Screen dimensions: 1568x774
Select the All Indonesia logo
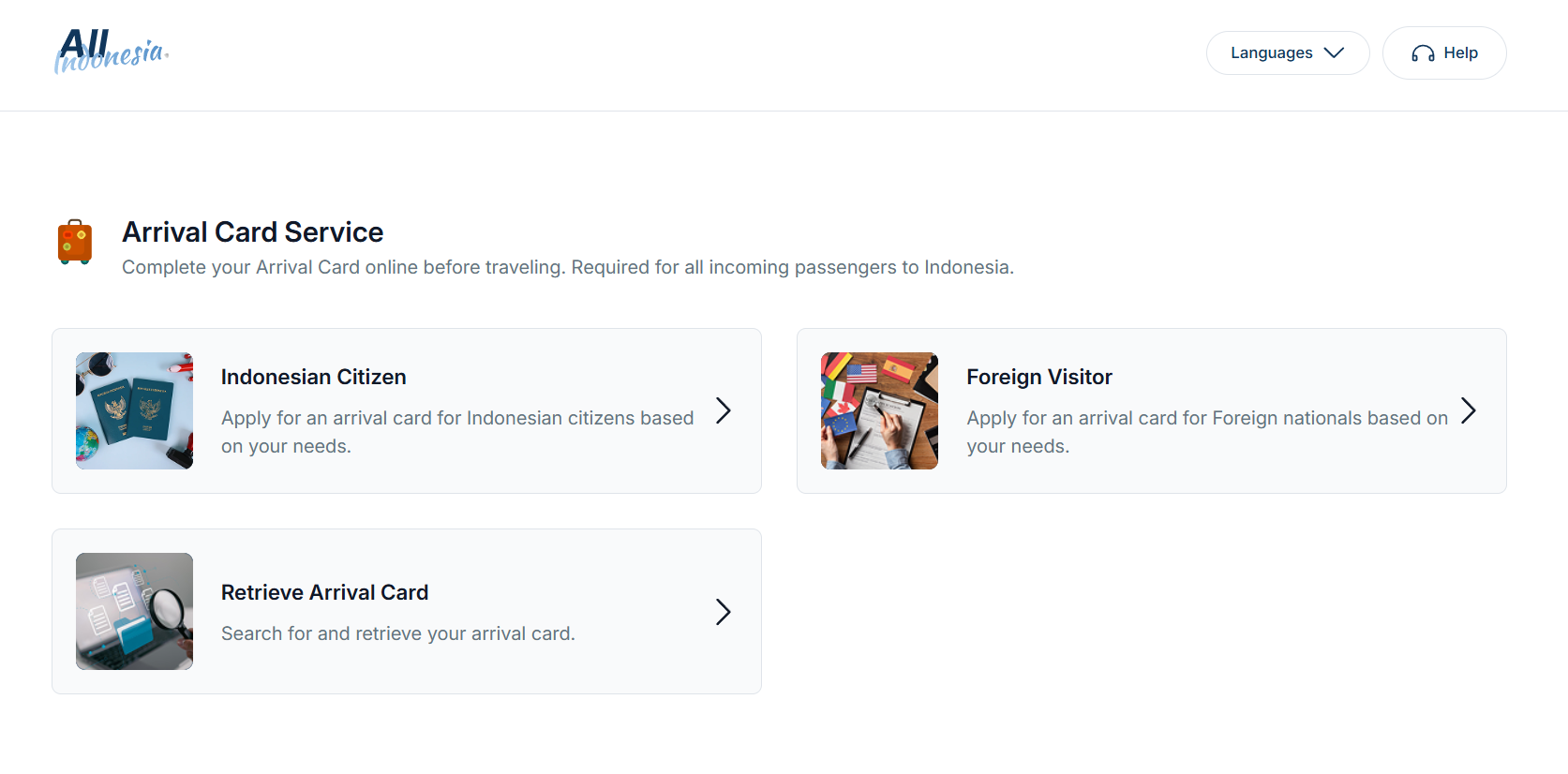[112, 52]
